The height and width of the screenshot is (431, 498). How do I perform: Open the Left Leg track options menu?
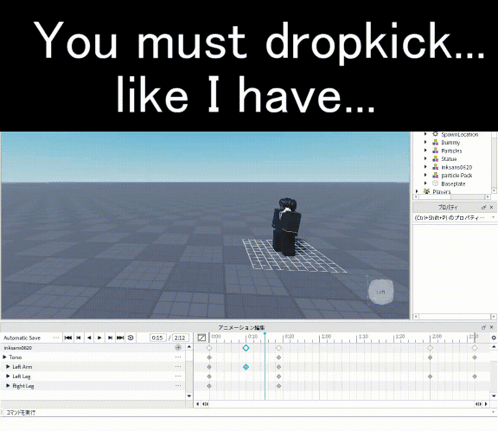(178, 376)
